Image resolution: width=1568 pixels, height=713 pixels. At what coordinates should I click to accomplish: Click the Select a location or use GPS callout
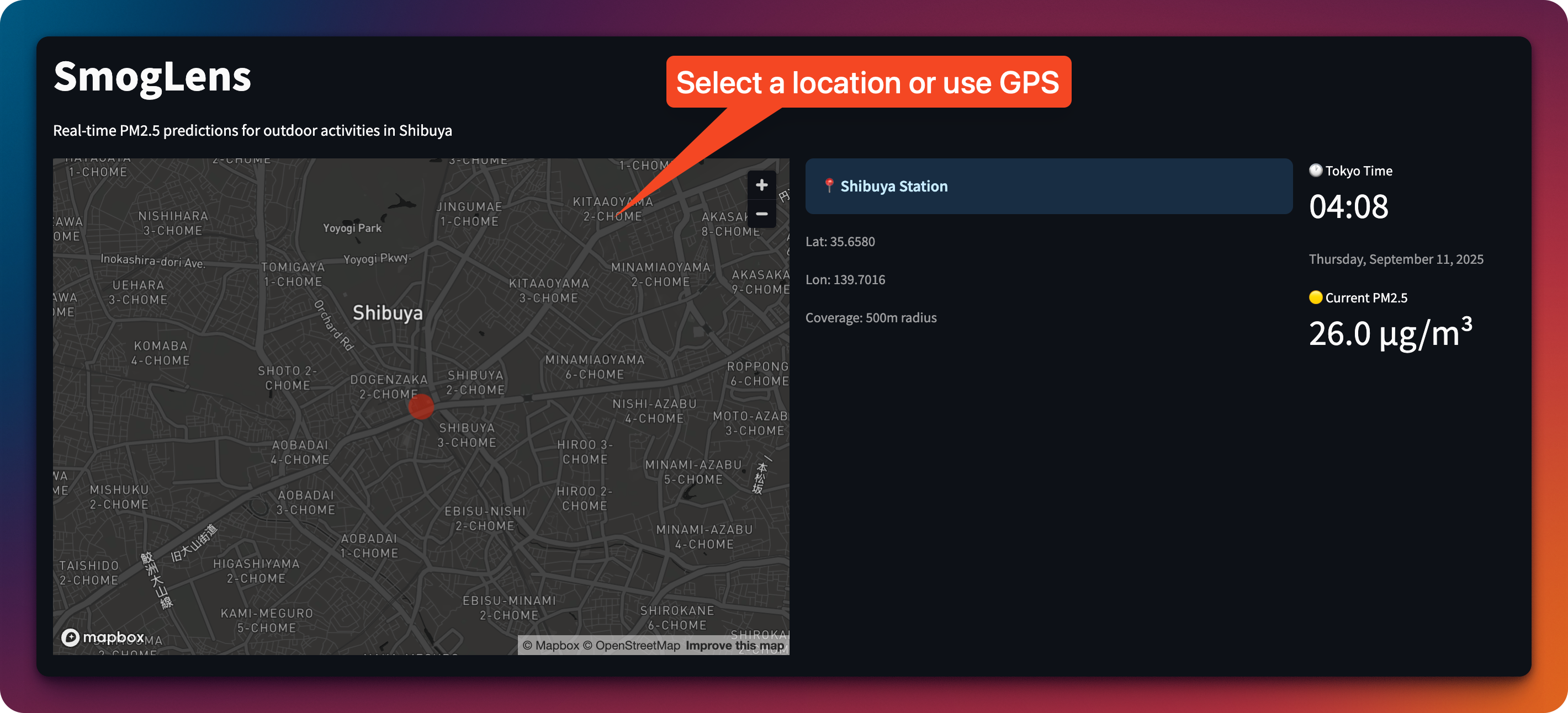point(868,82)
